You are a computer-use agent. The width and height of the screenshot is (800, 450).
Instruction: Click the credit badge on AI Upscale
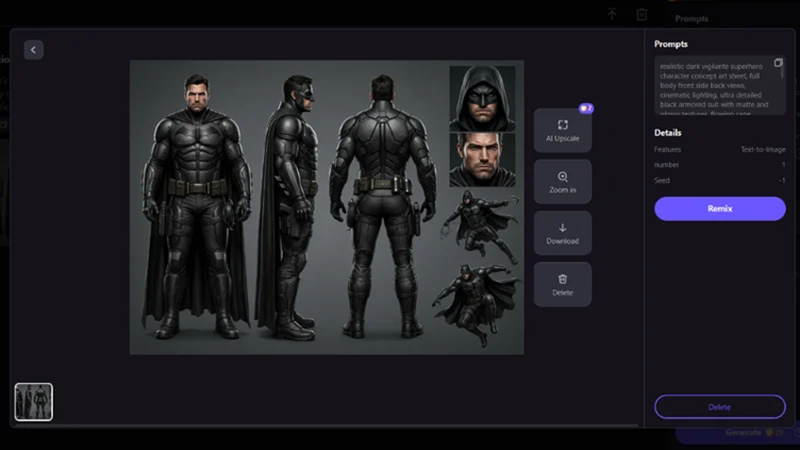586,108
